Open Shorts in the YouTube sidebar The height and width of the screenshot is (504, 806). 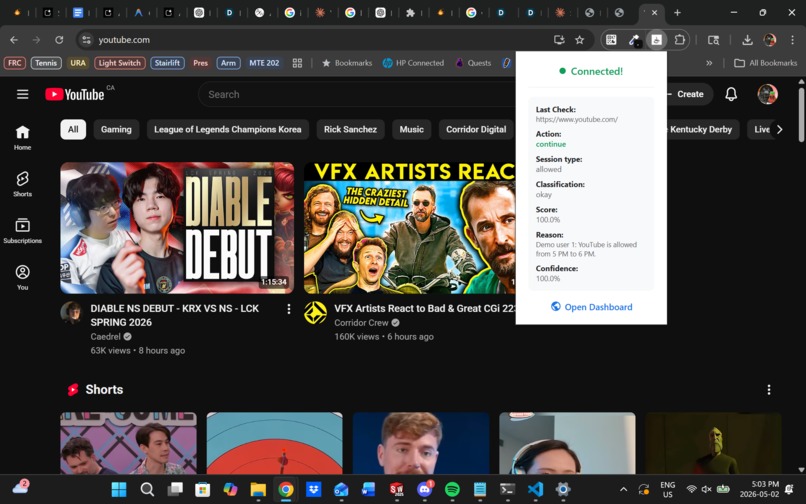click(x=22, y=184)
